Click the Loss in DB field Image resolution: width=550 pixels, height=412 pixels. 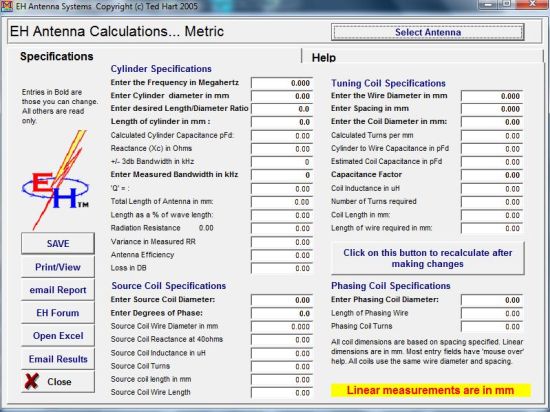click(282, 268)
